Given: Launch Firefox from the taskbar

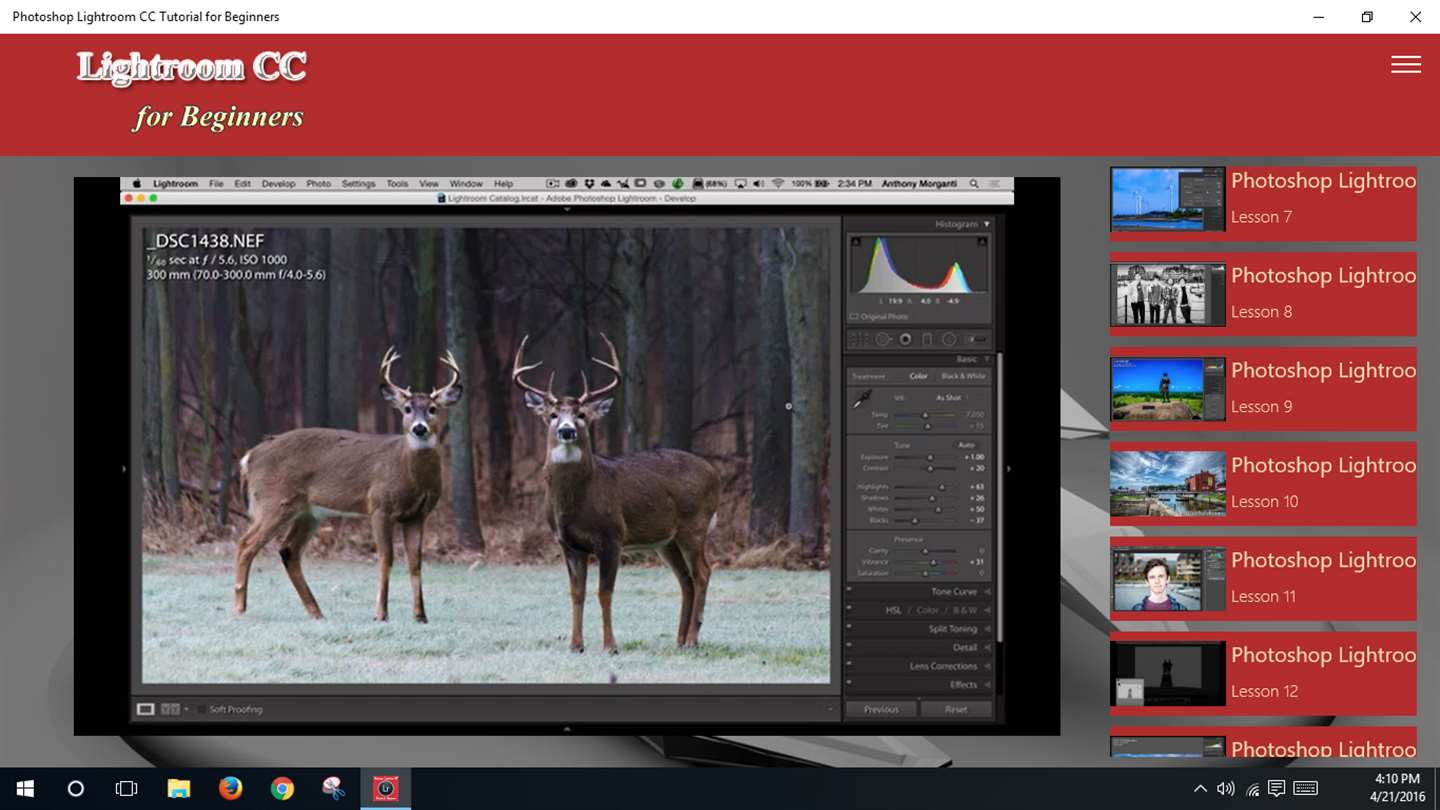Looking at the screenshot, I should (230, 789).
